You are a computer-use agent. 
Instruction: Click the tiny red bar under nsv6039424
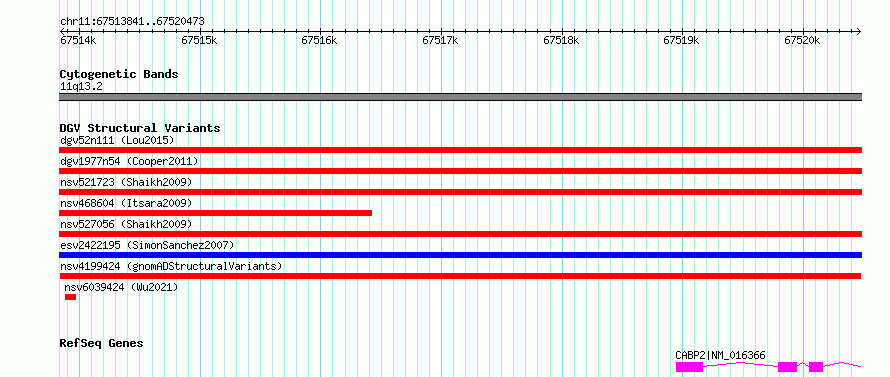[70, 297]
